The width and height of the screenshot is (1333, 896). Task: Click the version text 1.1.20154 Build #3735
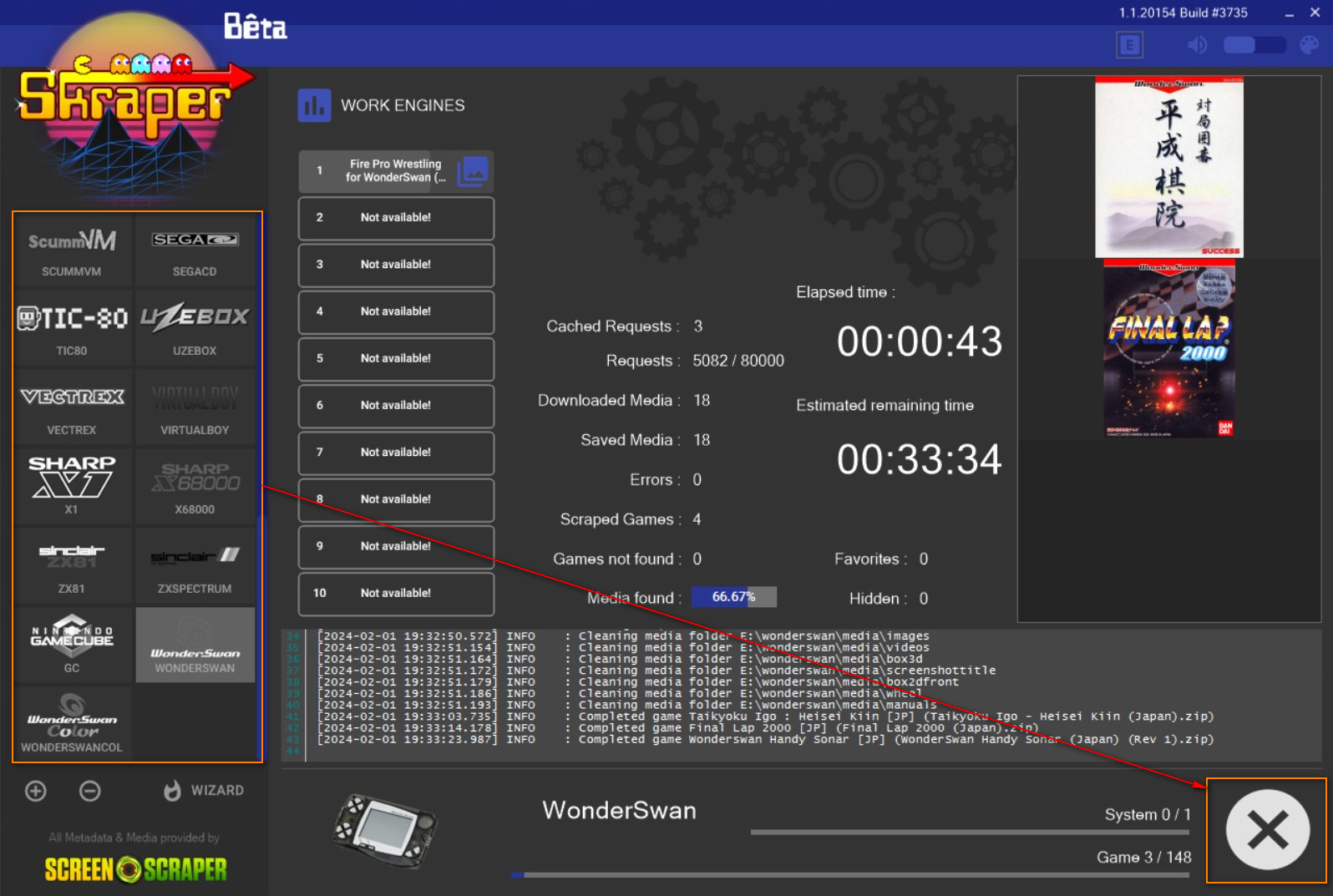(1183, 13)
